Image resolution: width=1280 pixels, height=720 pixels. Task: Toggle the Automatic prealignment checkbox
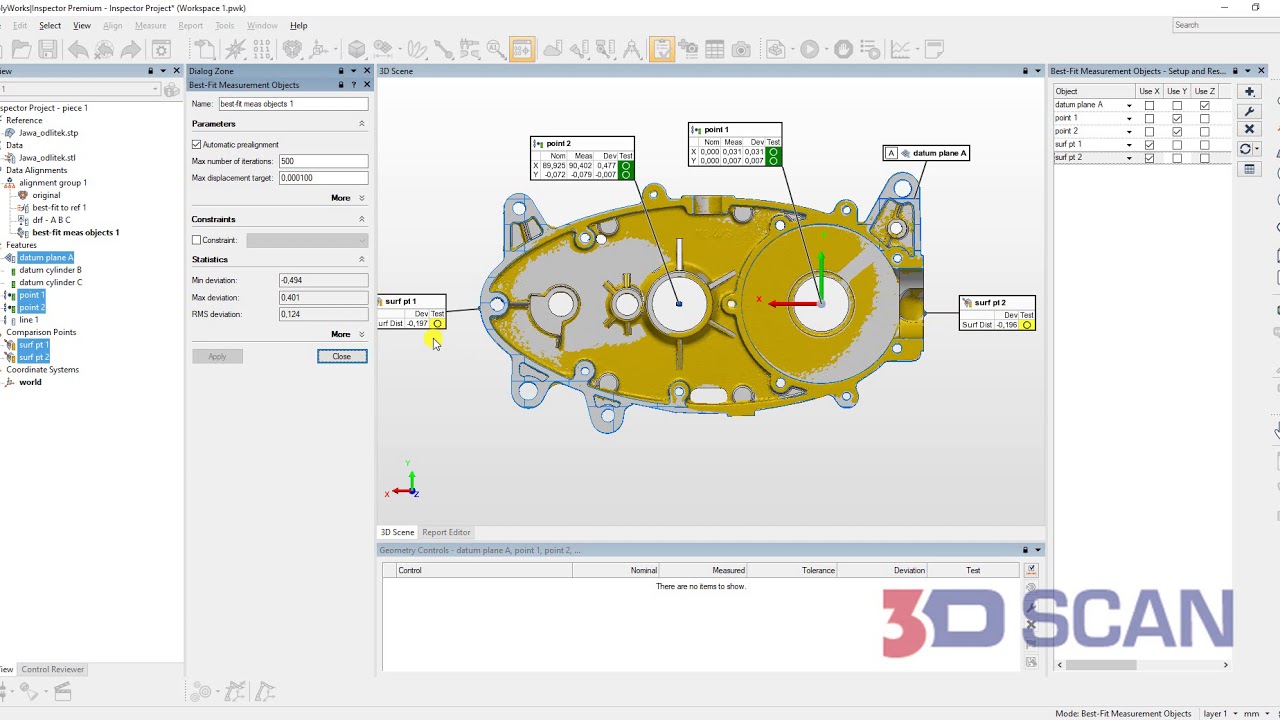tap(196, 144)
